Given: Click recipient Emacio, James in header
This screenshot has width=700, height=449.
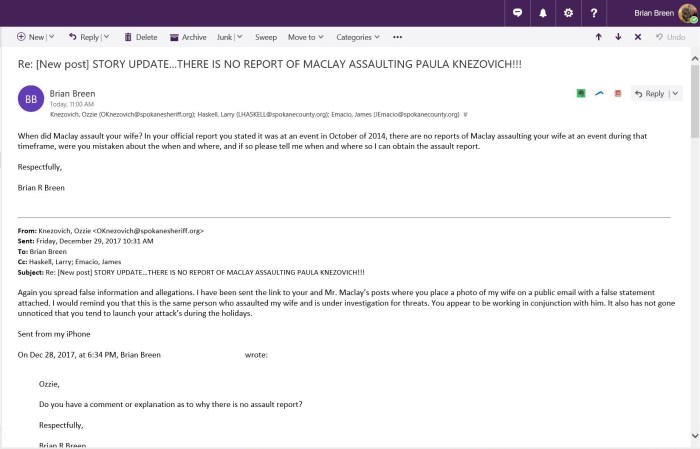Looking at the screenshot, I should point(395,114).
